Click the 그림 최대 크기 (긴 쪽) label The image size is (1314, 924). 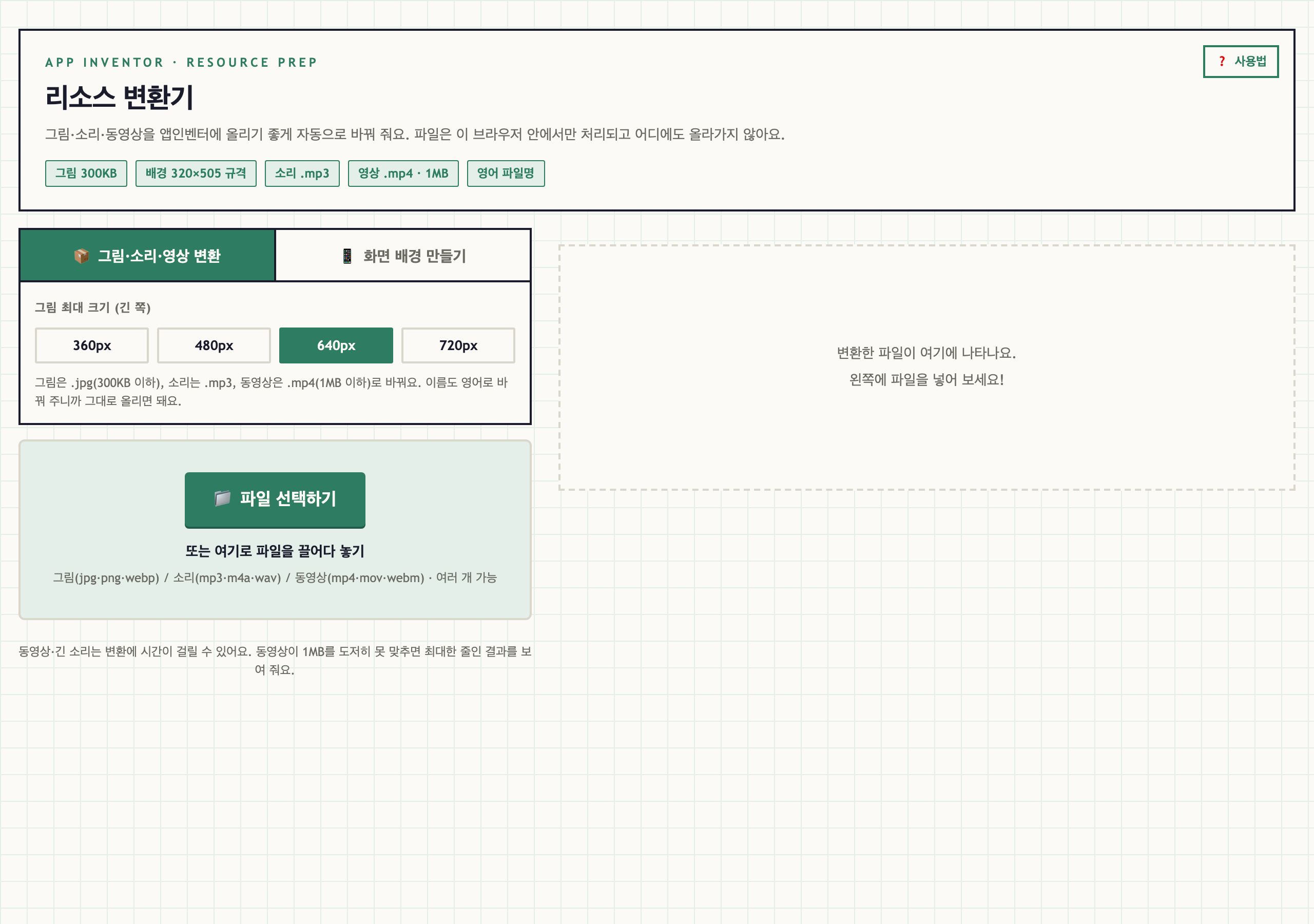(x=93, y=307)
